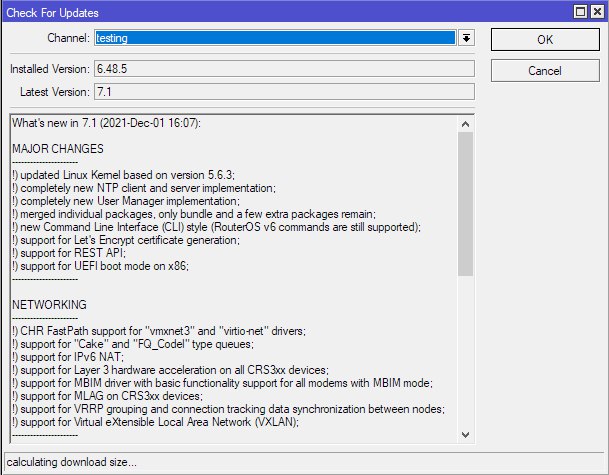Click the OK button
The height and width of the screenshot is (475, 609).
(x=545, y=39)
